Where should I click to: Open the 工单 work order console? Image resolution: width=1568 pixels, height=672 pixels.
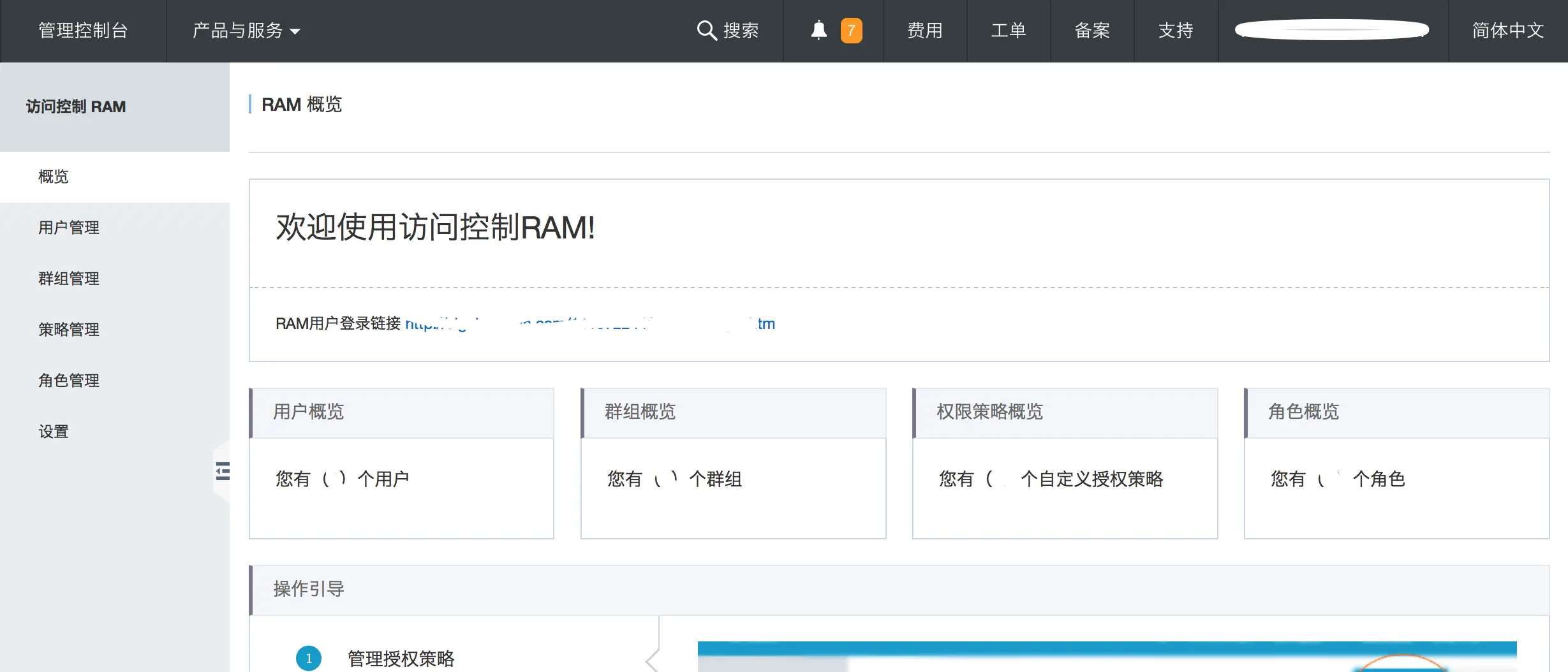(x=1009, y=31)
